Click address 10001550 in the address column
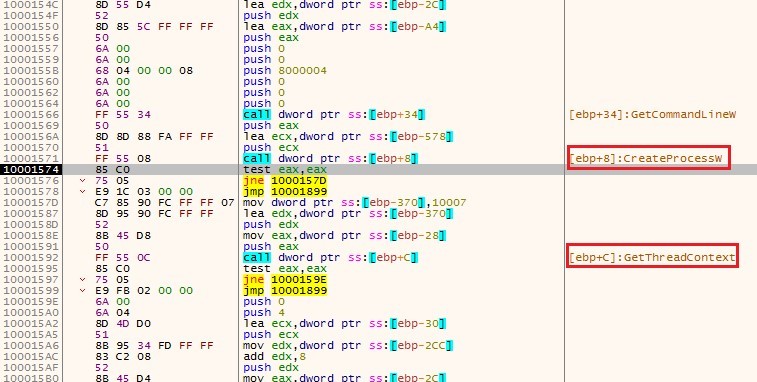 coord(31,27)
